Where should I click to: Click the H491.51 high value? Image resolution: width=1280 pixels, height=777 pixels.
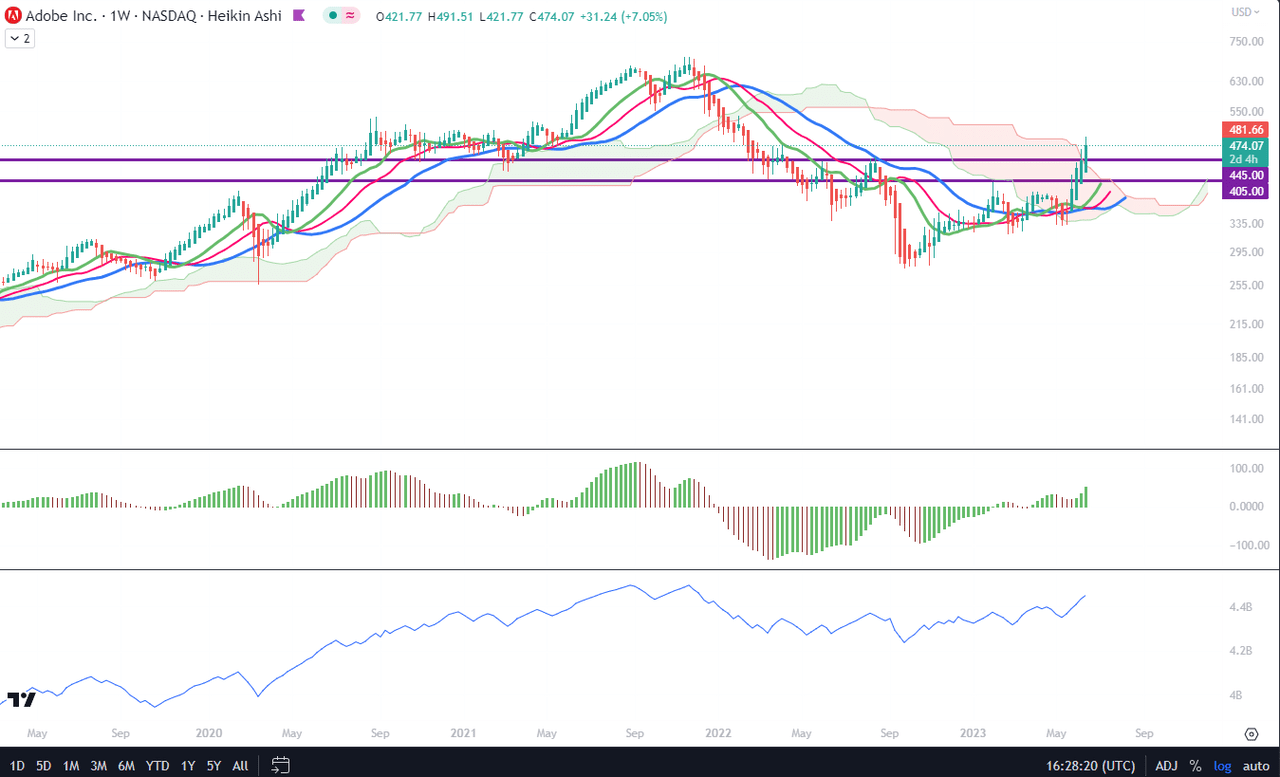coord(450,17)
